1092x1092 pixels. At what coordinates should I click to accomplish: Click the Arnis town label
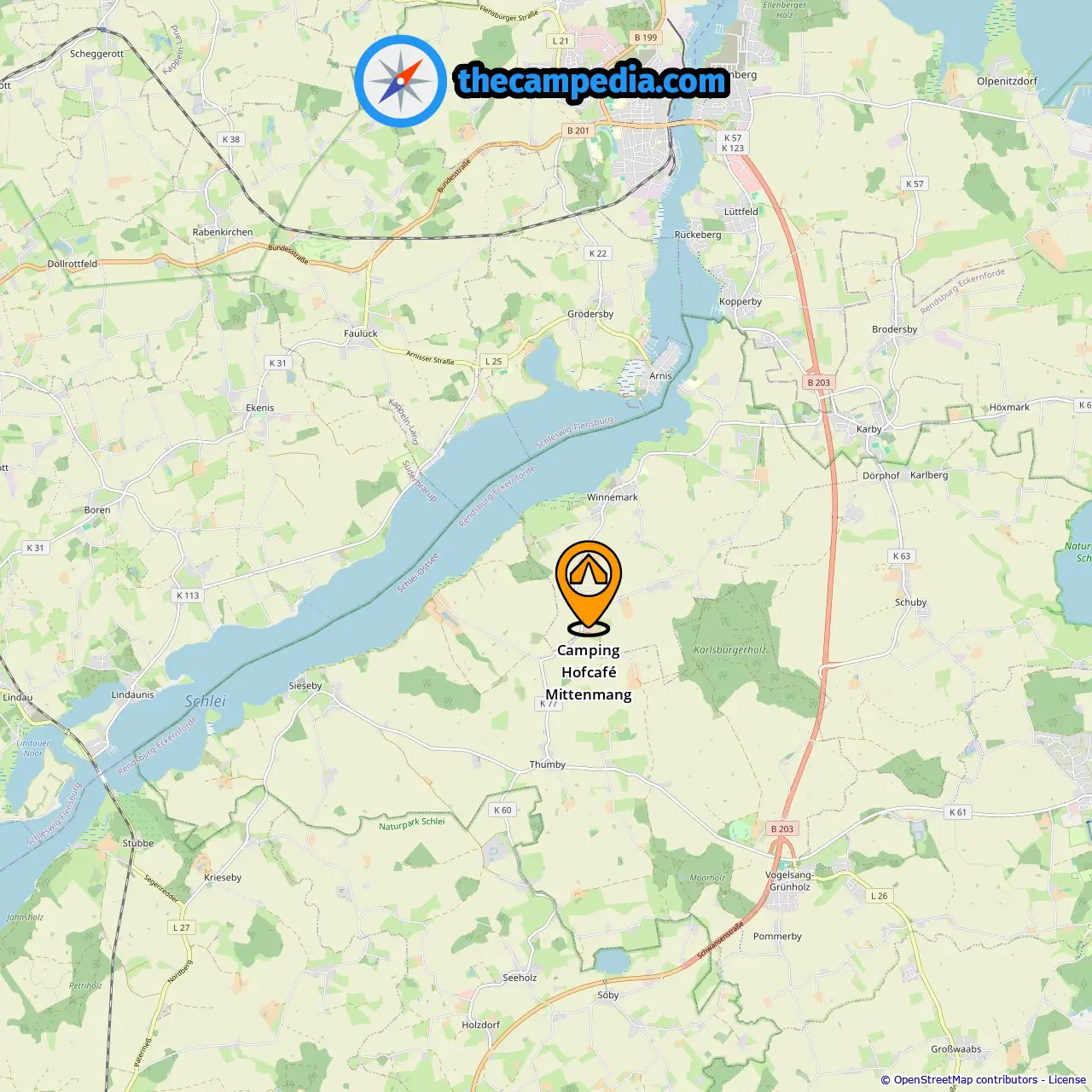[x=660, y=375]
